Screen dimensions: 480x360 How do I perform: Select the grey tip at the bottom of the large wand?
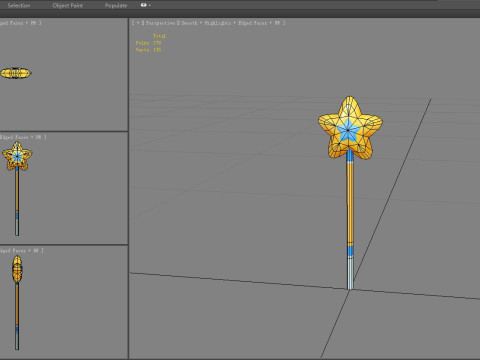pyautogui.click(x=350, y=273)
